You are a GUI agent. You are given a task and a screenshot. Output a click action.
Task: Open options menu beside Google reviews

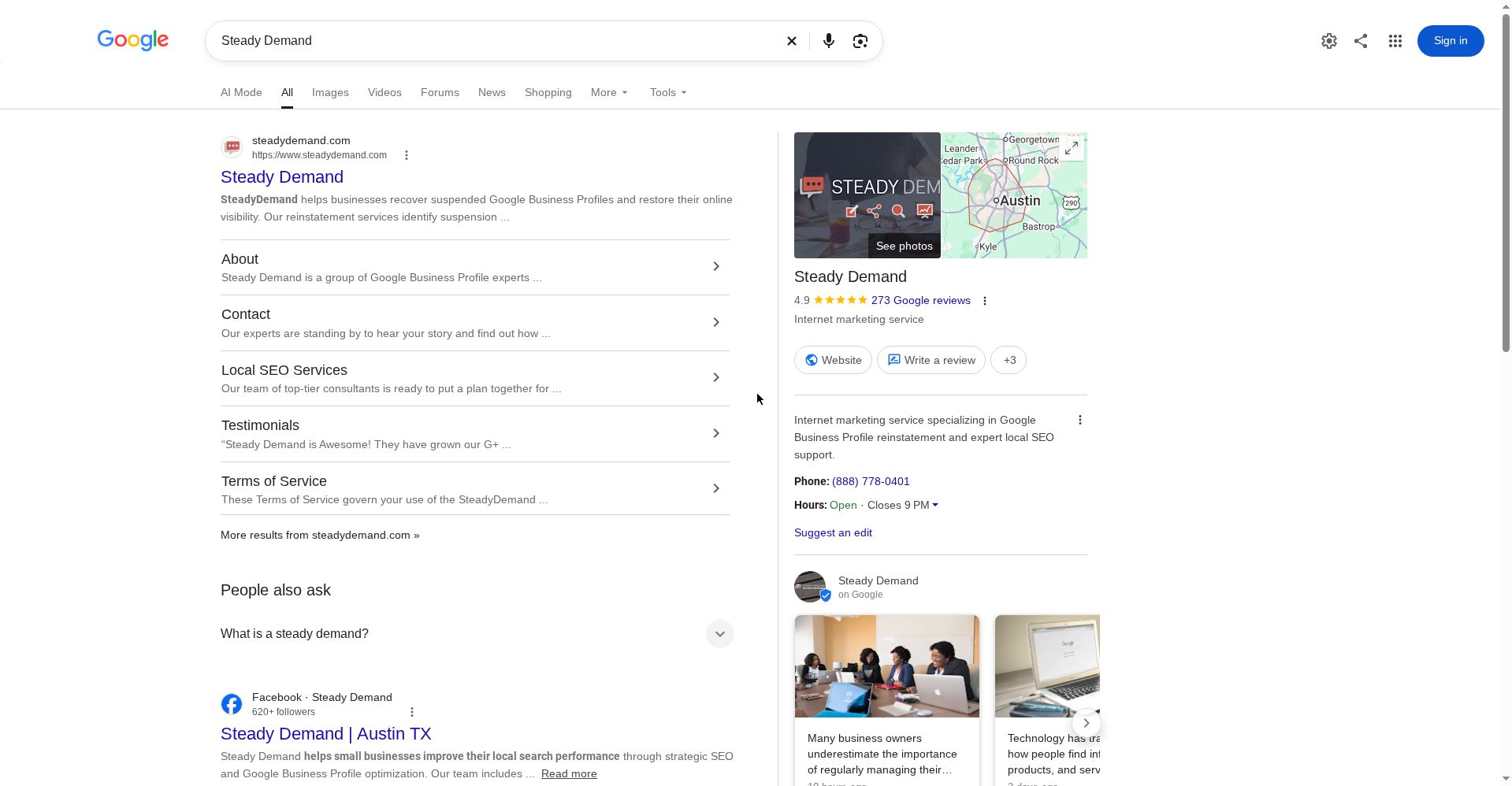point(985,301)
